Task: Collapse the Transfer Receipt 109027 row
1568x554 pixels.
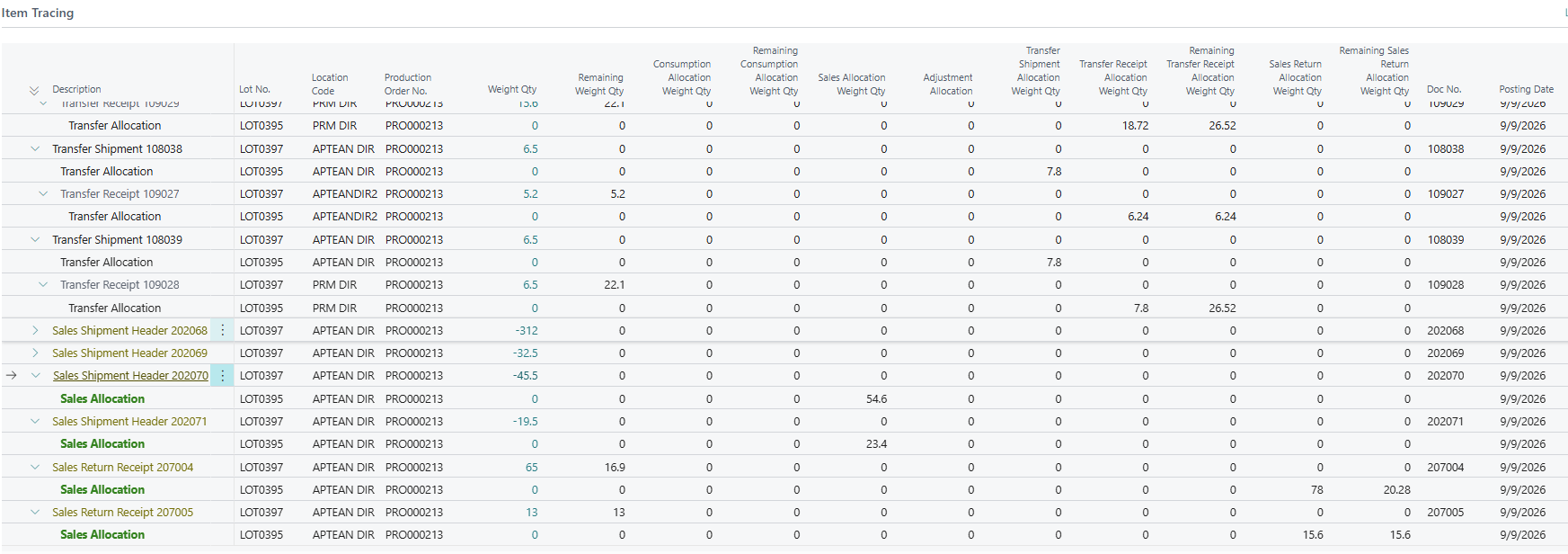Action: (43, 193)
